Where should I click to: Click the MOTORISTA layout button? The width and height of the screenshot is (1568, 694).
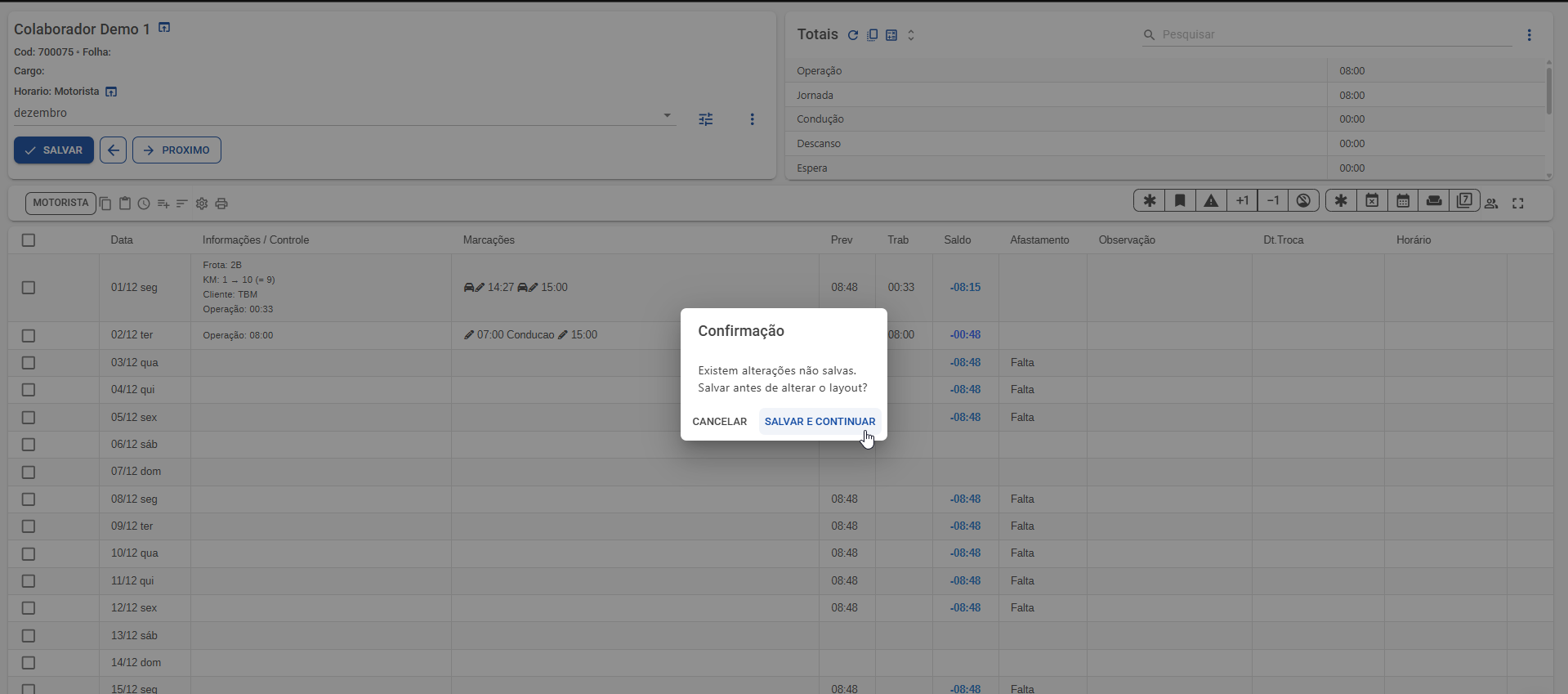click(x=60, y=203)
